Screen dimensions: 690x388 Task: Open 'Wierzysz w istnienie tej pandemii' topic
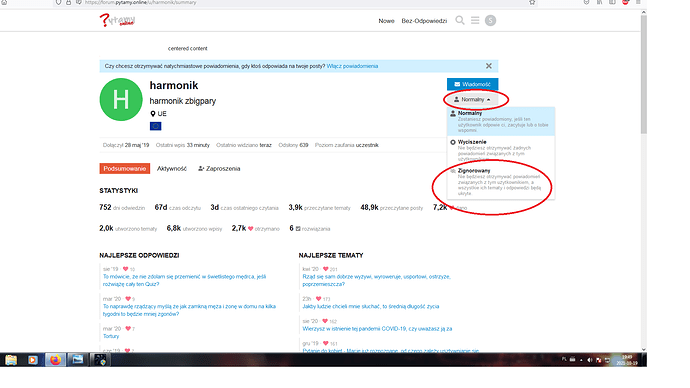tap(377, 329)
